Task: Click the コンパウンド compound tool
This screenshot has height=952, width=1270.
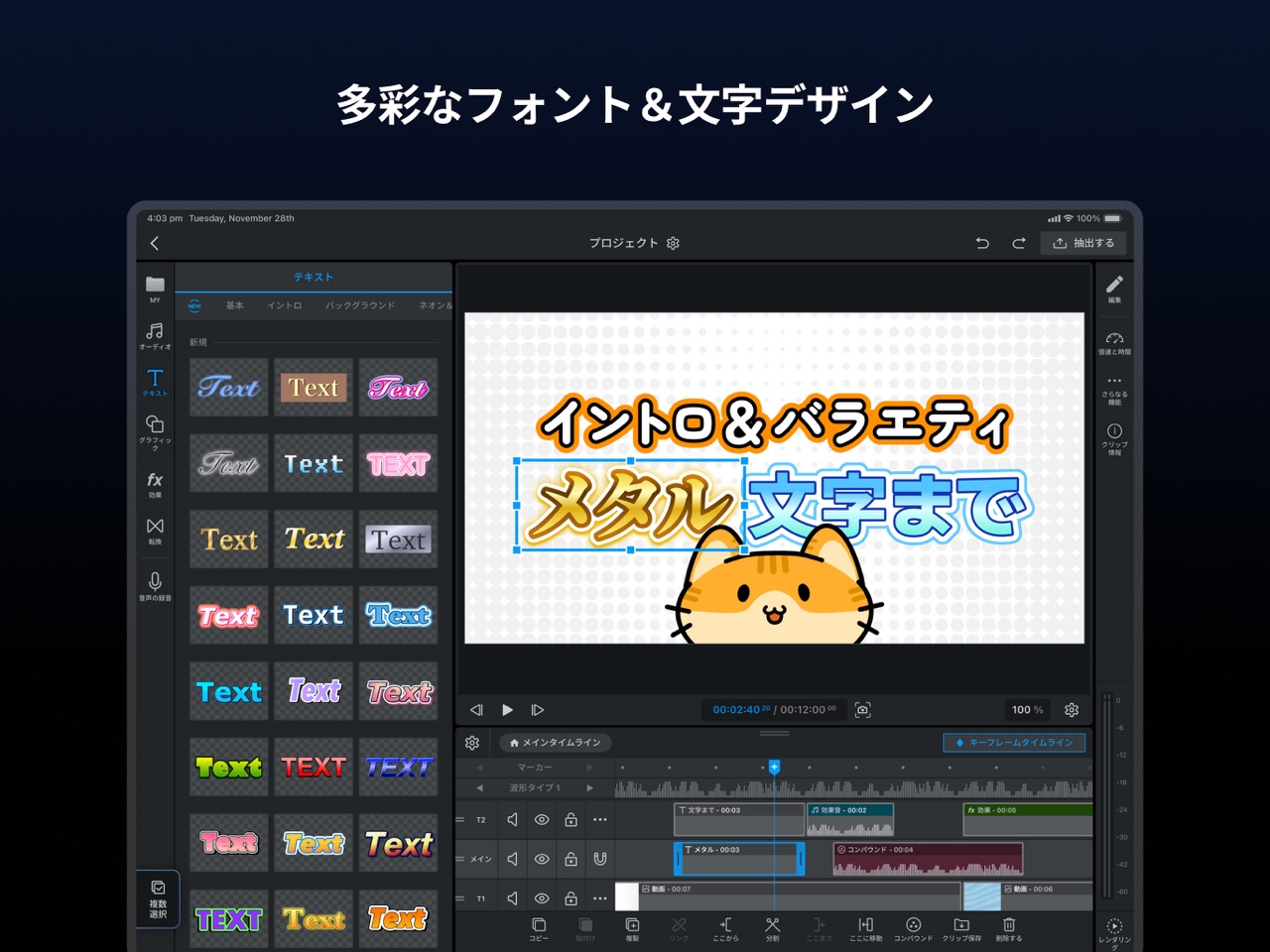Action: pos(914,929)
